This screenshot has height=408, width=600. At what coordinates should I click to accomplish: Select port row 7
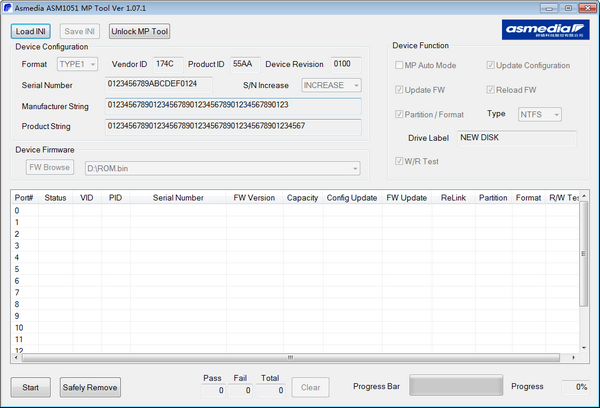(x=295, y=292)
